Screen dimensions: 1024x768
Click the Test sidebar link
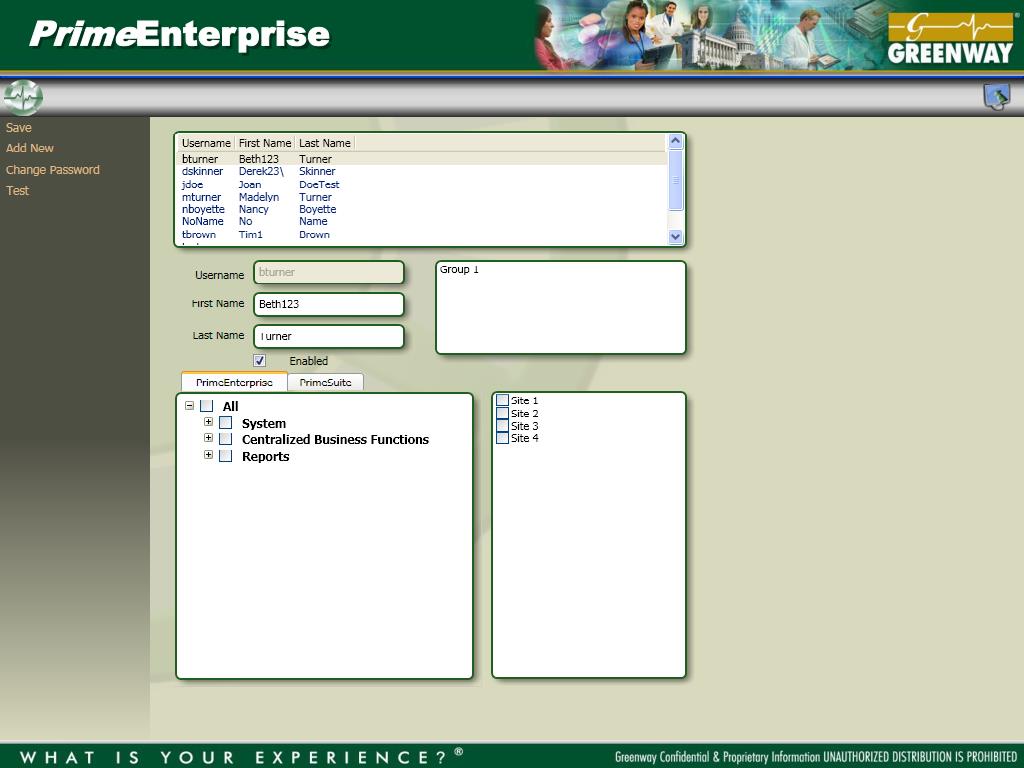coord(18,191)
